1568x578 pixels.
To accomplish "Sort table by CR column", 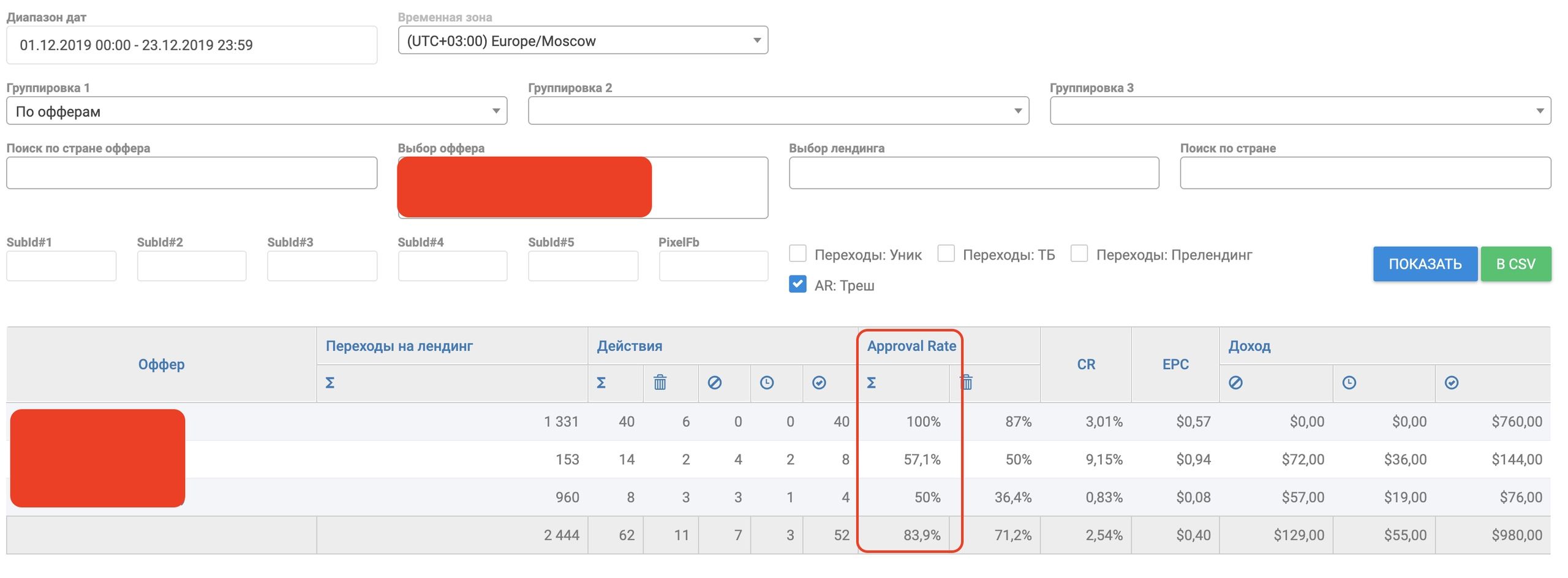I will (1086, 364).
